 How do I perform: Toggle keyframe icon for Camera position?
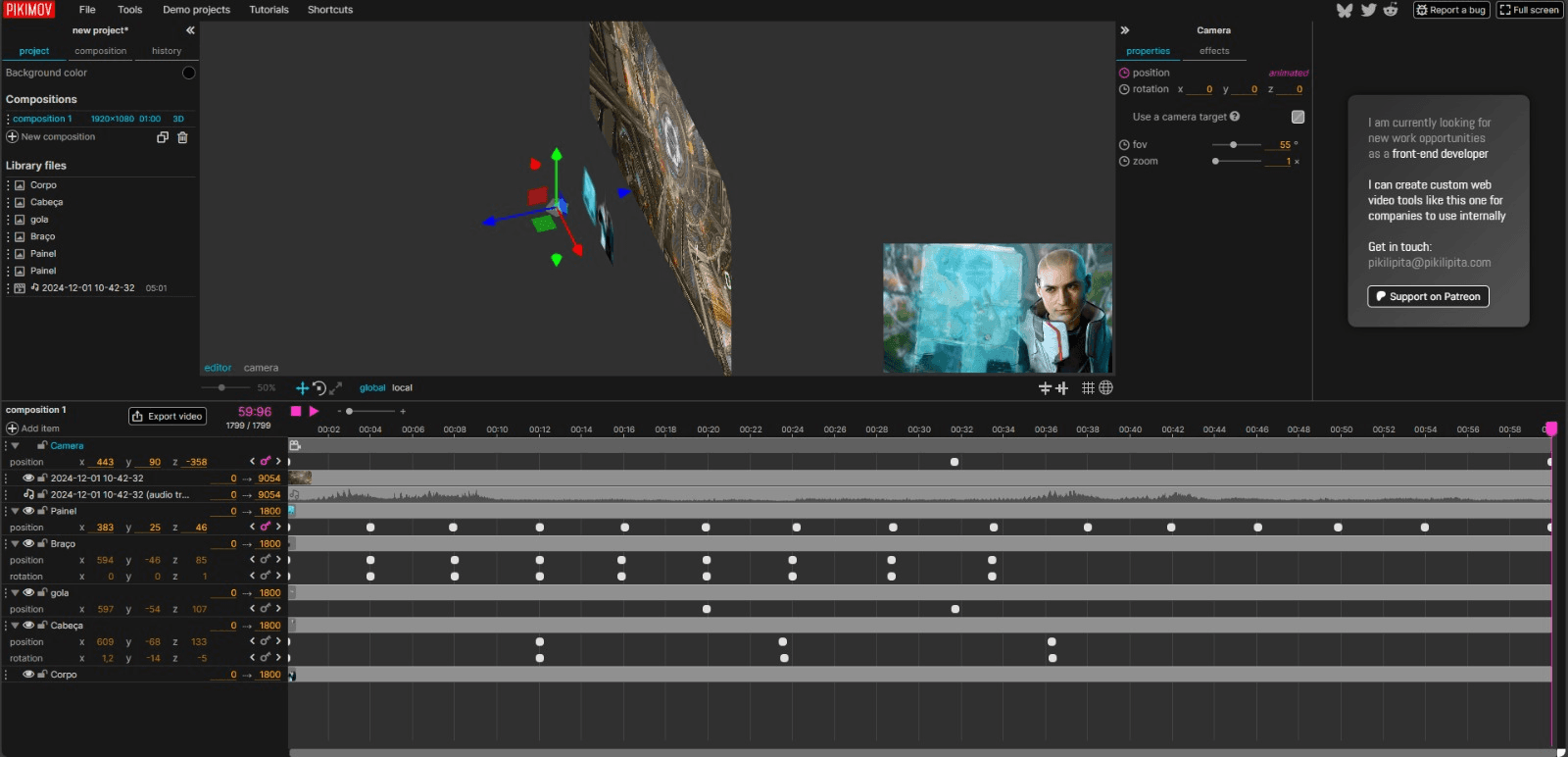point(265,462)
